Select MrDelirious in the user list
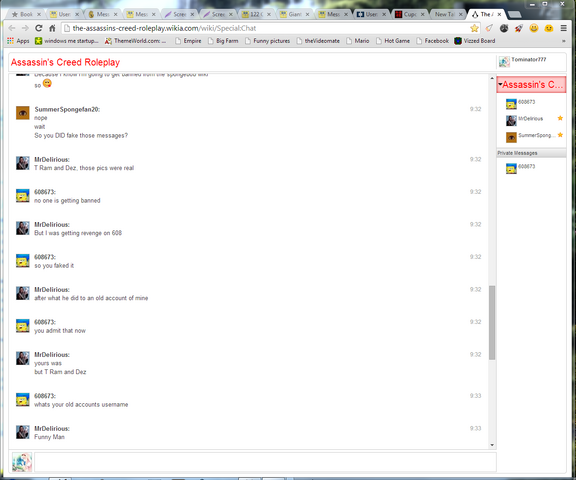The image size is (576, 480). 531,120
